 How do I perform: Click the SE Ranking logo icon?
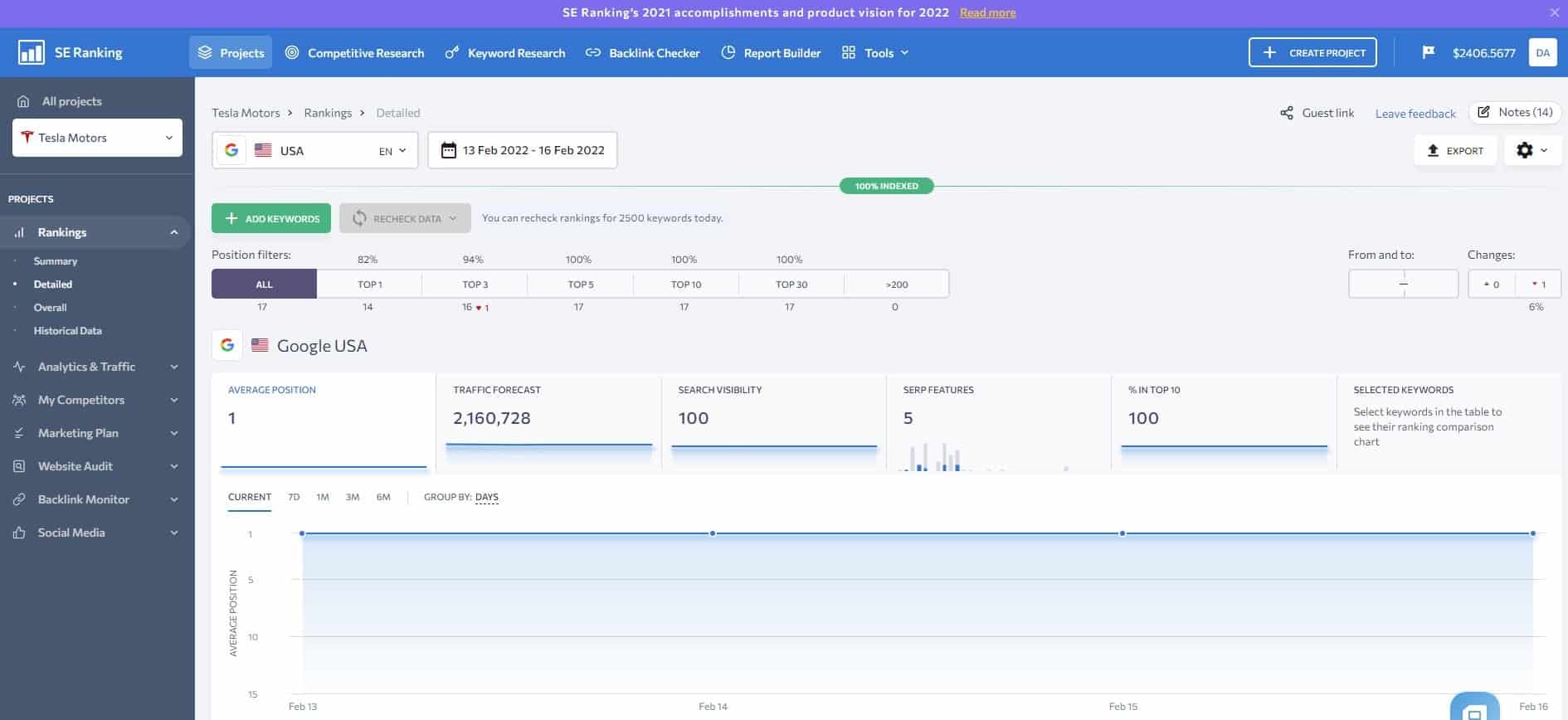pyautogui.click(x=32, y=52)
